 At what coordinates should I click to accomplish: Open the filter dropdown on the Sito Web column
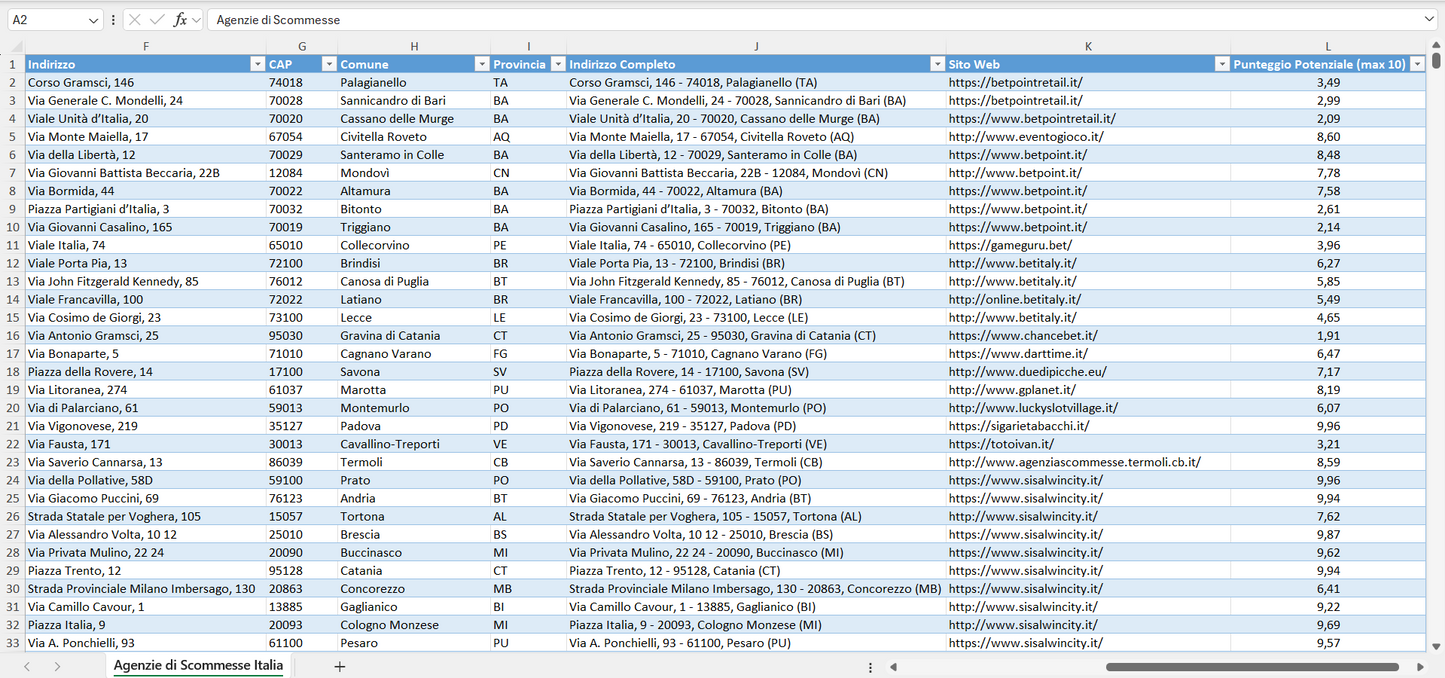(x=1222, y=63)
